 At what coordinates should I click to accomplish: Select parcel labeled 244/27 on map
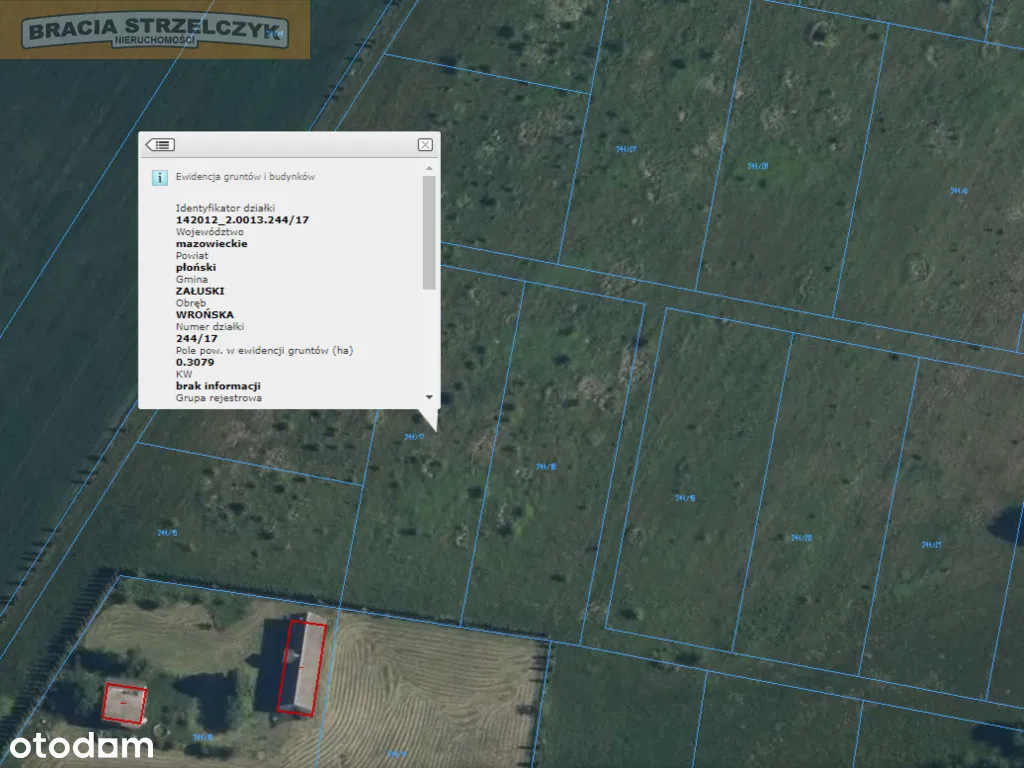coord(627,149)
